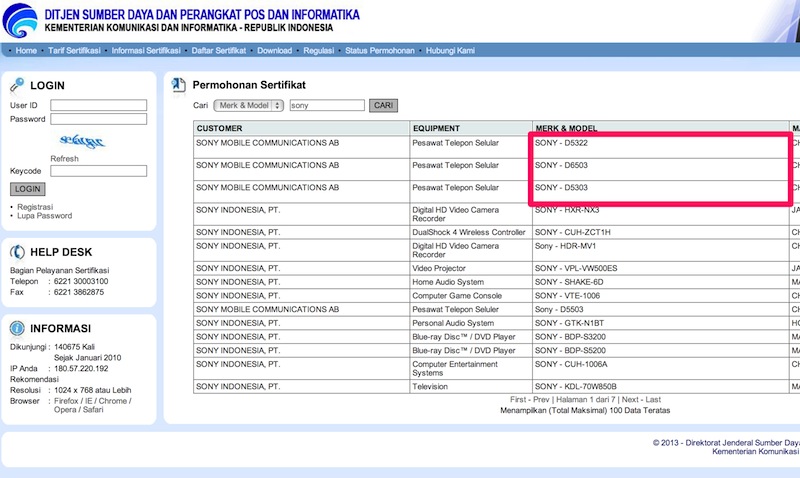Open the Registrasi link
The image size is (800, 478).
click(35, 207)
